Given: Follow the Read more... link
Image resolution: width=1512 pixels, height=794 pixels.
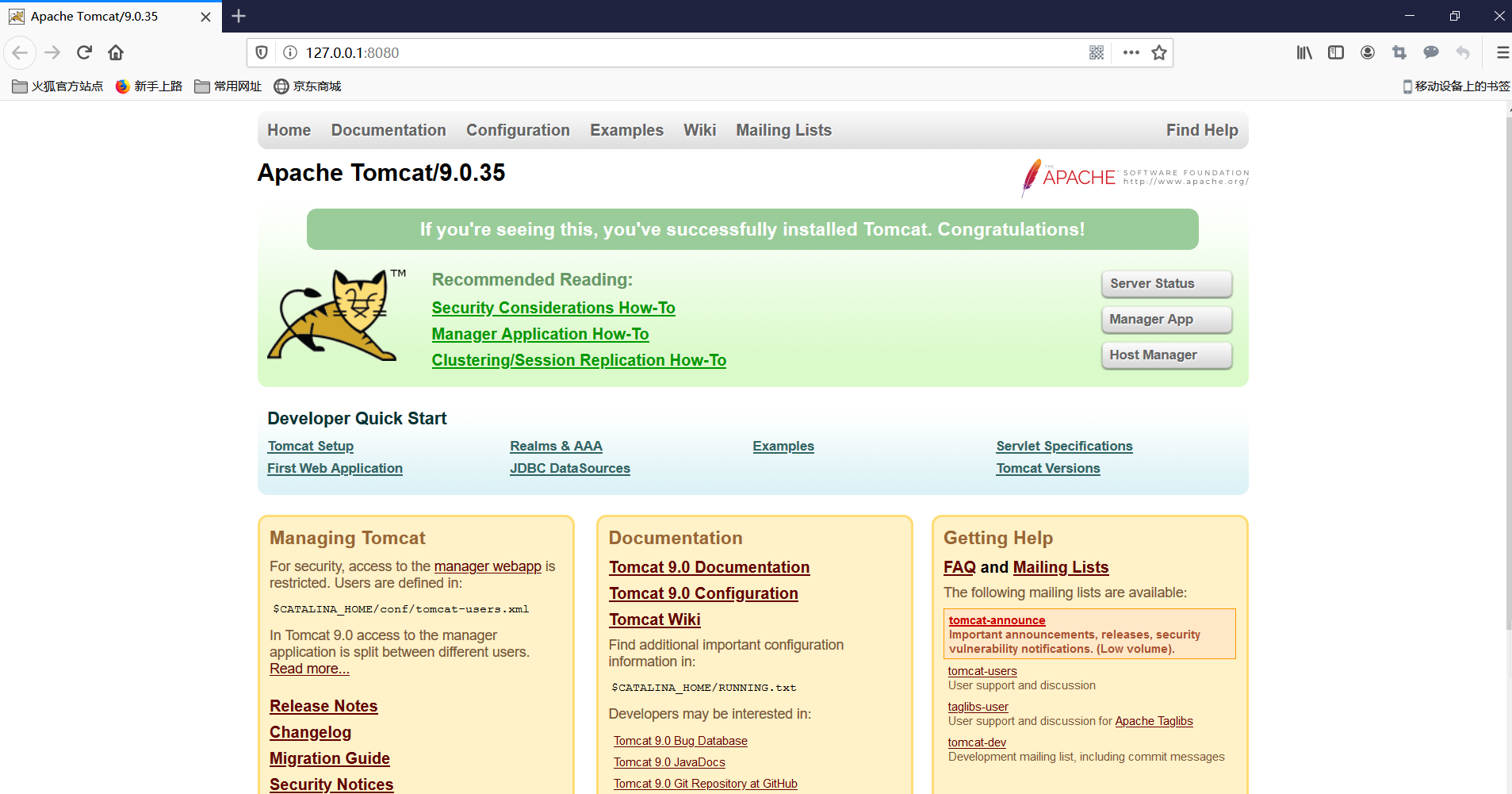Looking at the screenshot, I should point(309,669).
